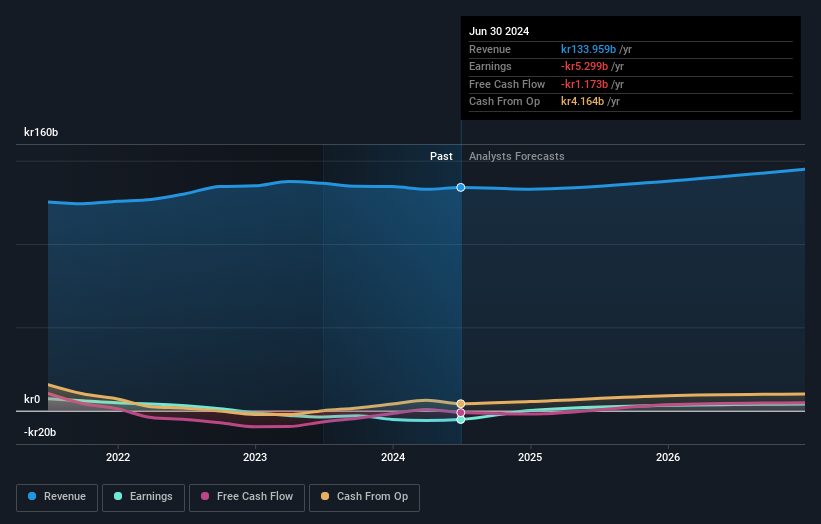
Task: Toggle the Cash From Op legend button
Action: click(x=364, y=497)
